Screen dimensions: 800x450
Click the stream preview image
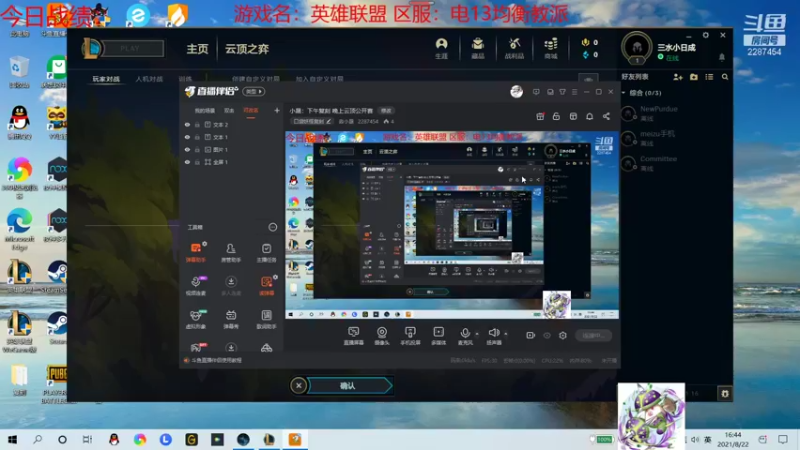click(x=452, y=226)
